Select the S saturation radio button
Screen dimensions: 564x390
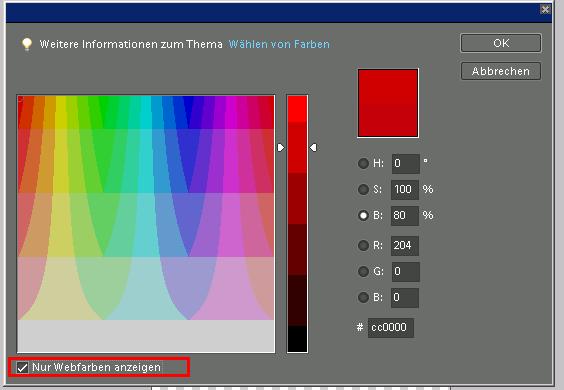point(363,189)
